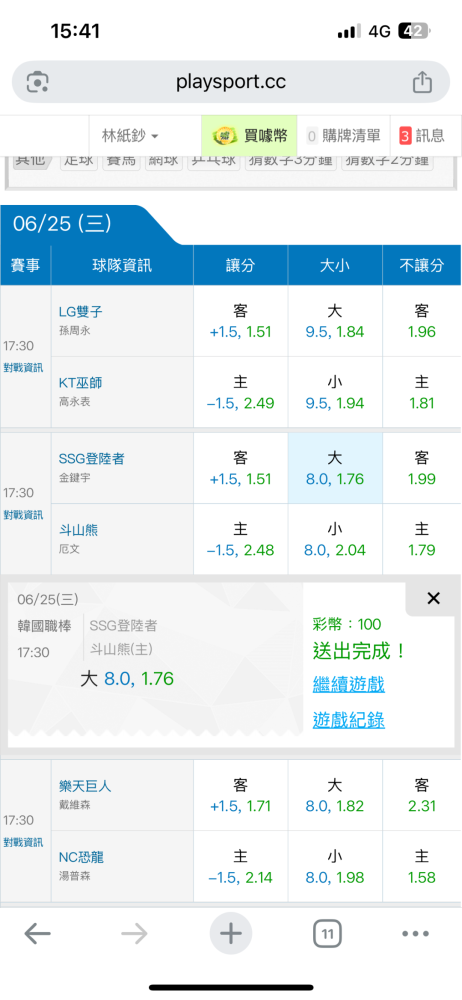Open the 購牌清單 list
Viewport: 462px width, 1000px height.
click(x=343, y=135)
